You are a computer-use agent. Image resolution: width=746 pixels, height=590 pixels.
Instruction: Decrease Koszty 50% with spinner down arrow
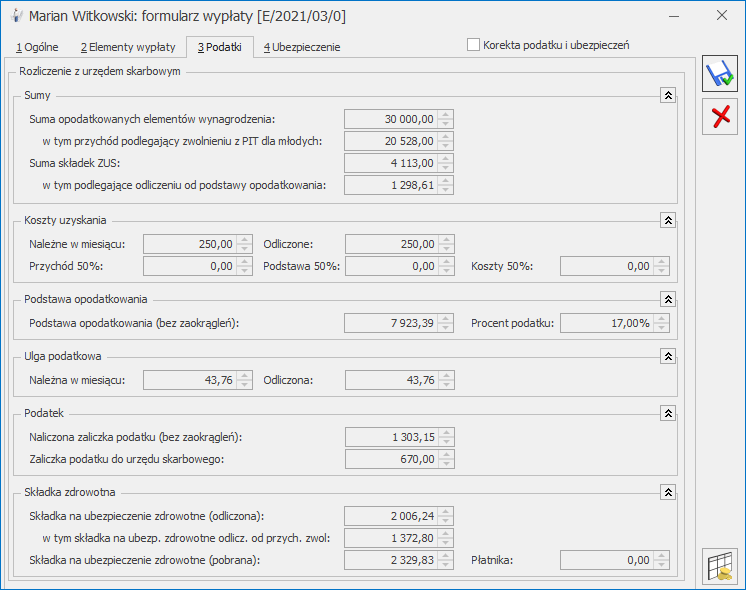click(x=661, y=271)
